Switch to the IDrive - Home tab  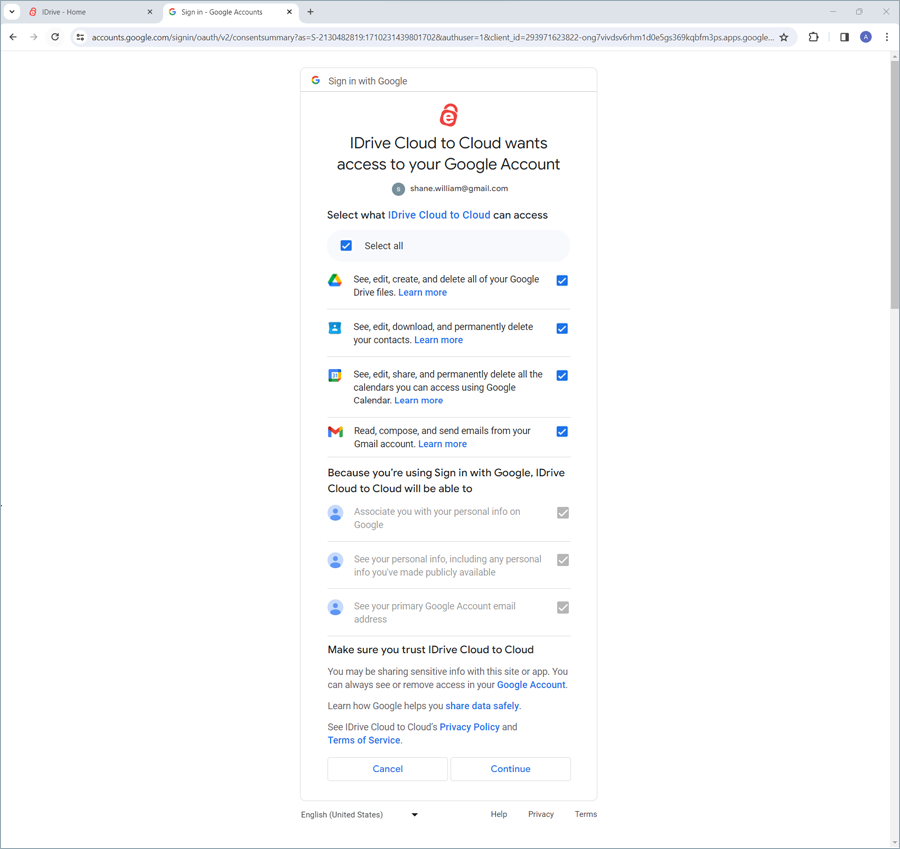click(92, 12)
